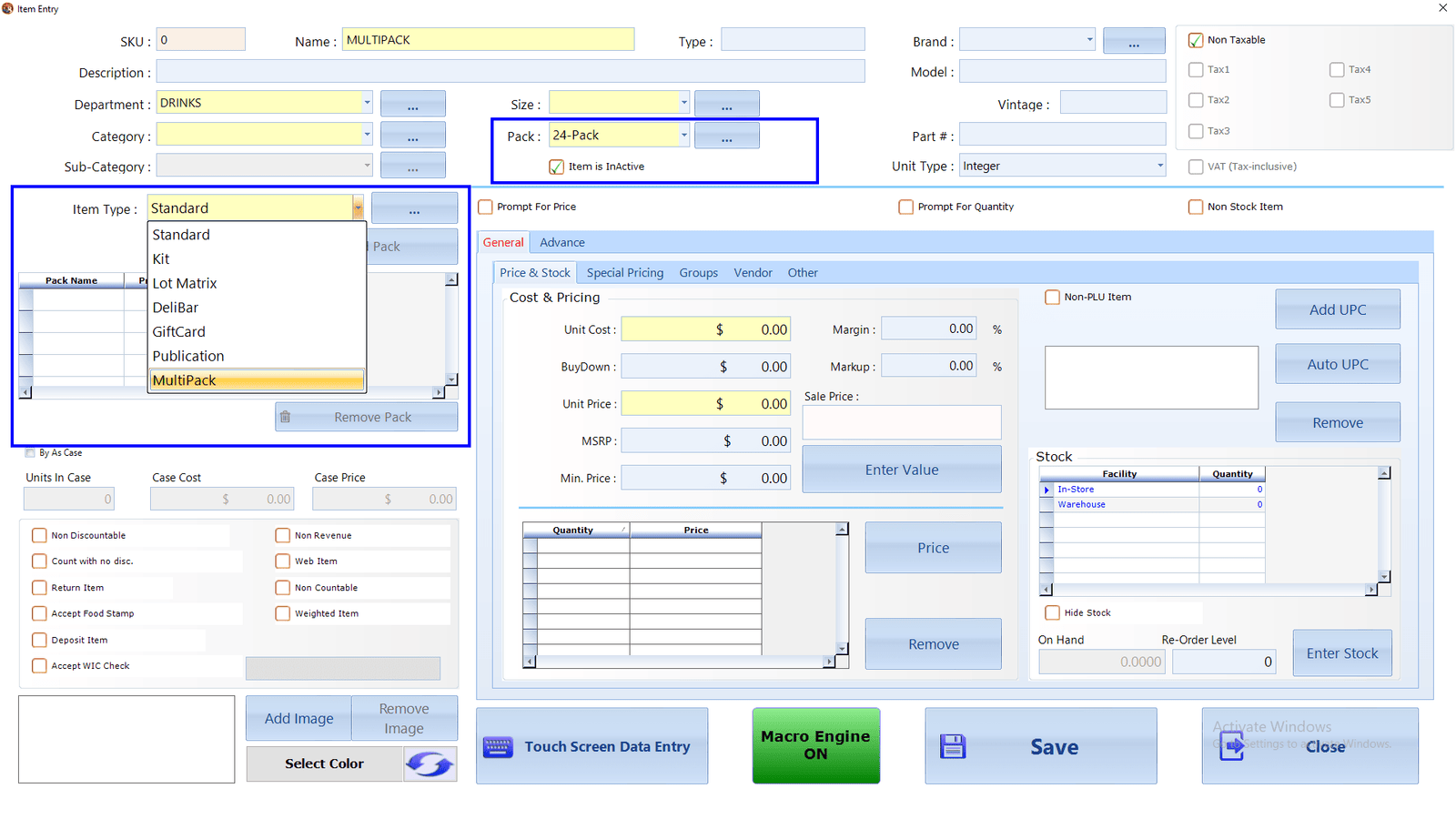Open the Price & Stock tab
The width and height of the screenshot is (1456, 819).
coord(535,272)
